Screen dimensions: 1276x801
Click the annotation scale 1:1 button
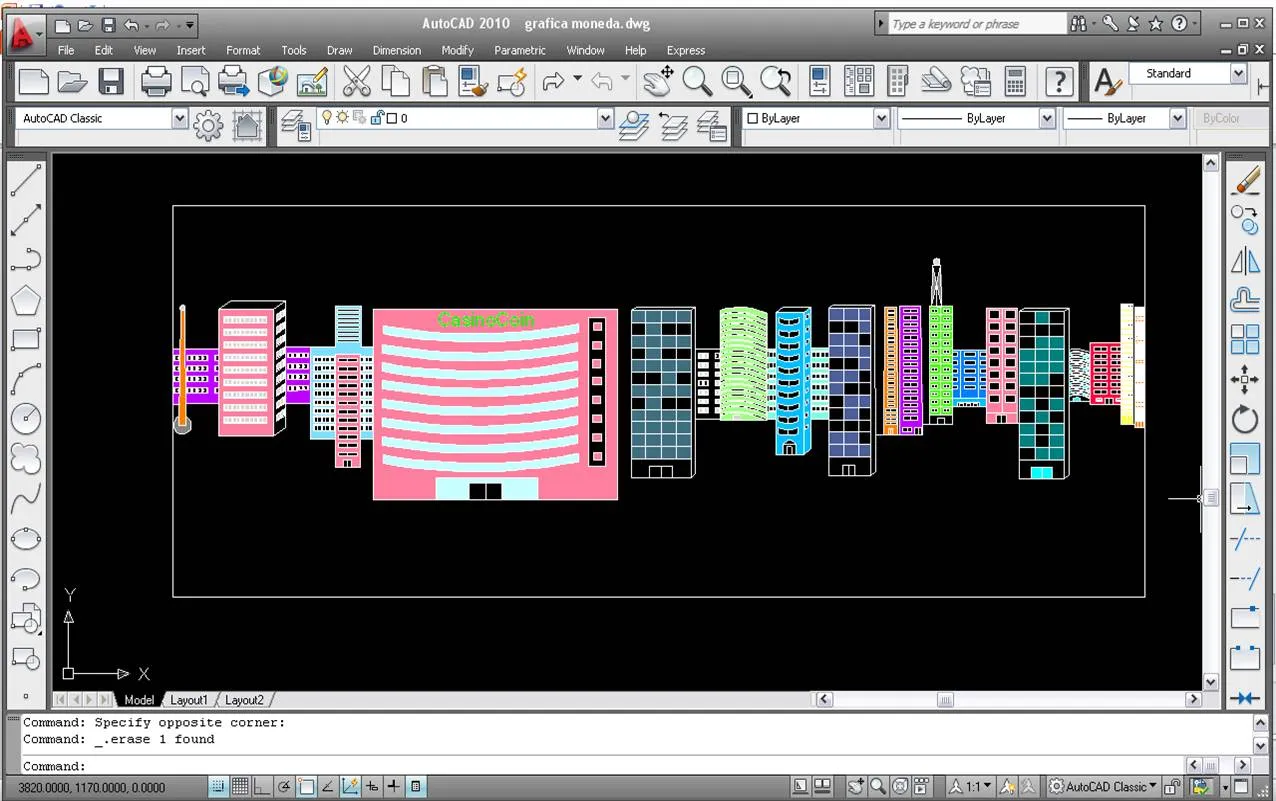pyautogui.click(x=971, y=787)
